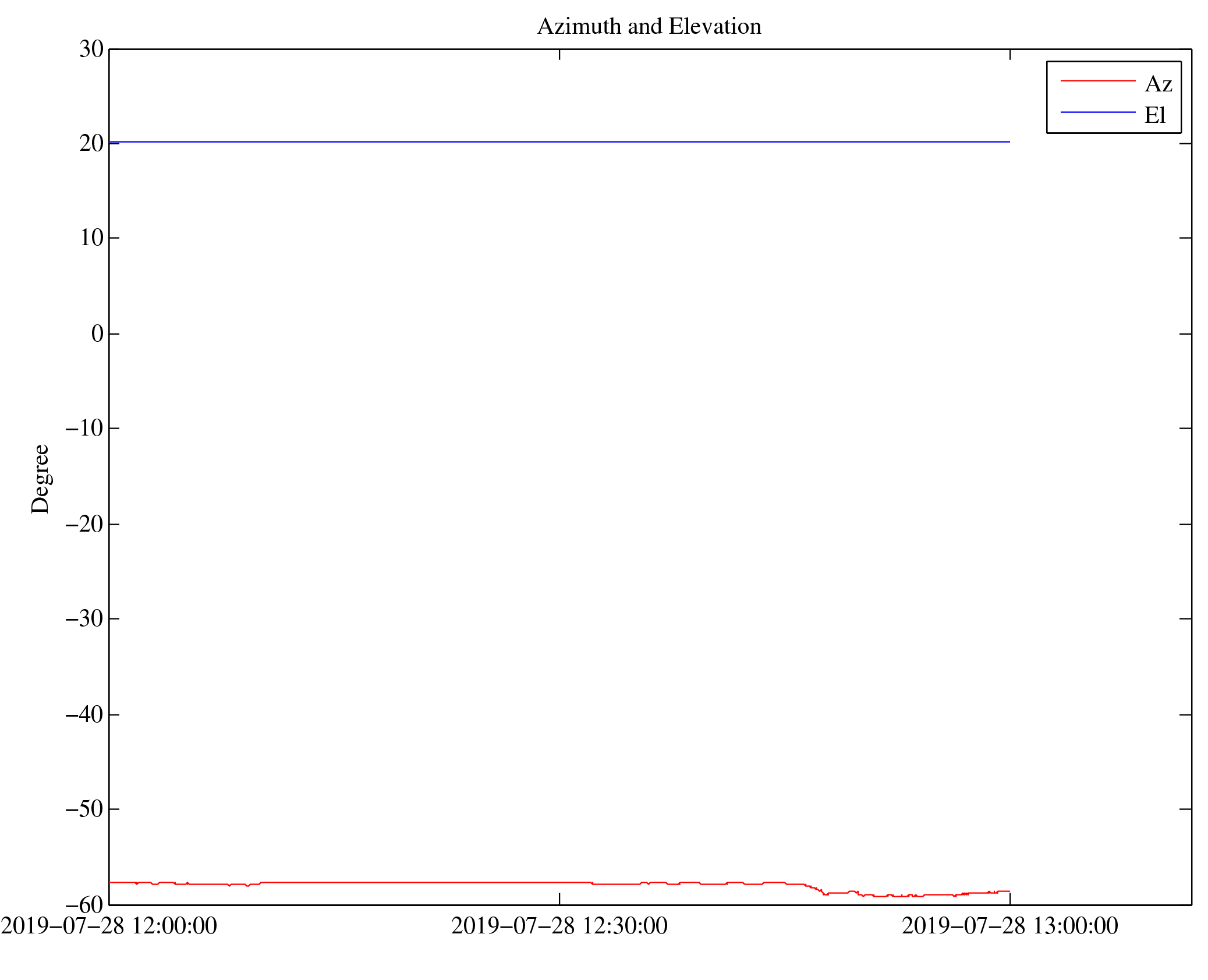
Task: Click the 2019-07-28 12:00:00 x-axis label
Action: point(109,926)
